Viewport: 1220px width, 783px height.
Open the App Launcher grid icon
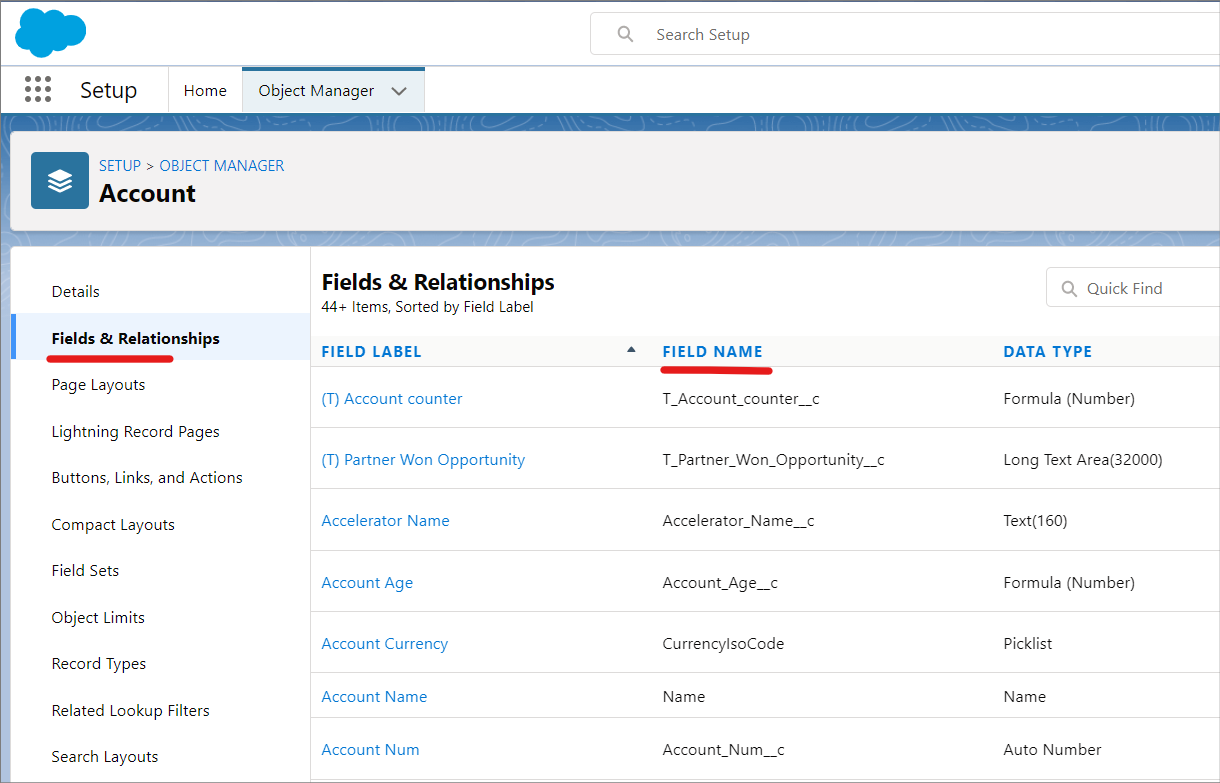point(37,89)
